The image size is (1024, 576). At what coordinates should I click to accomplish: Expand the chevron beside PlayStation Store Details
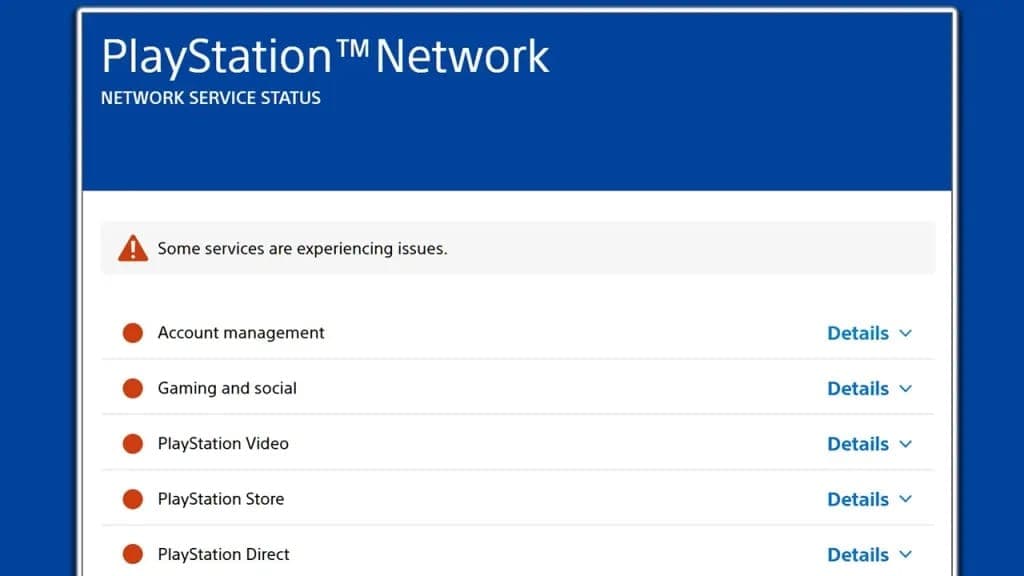click(905, 499)
